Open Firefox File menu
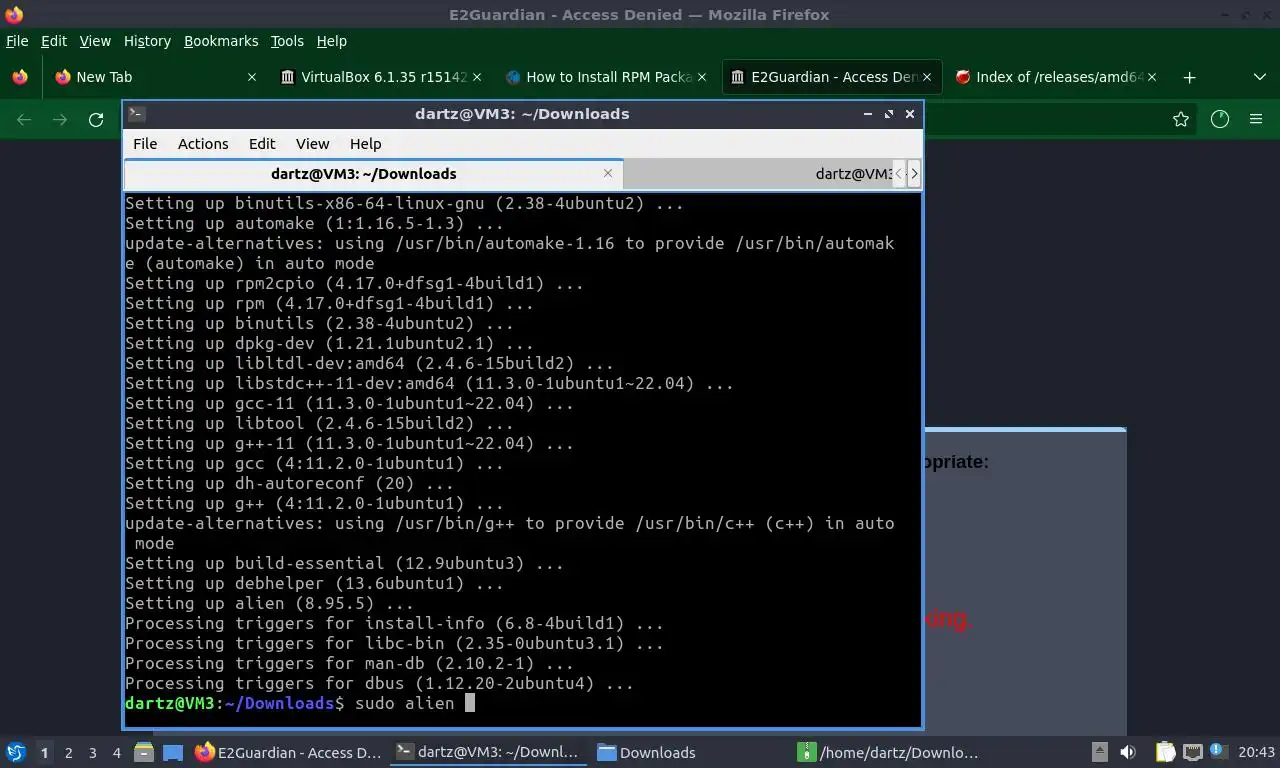 pos(17,41)
